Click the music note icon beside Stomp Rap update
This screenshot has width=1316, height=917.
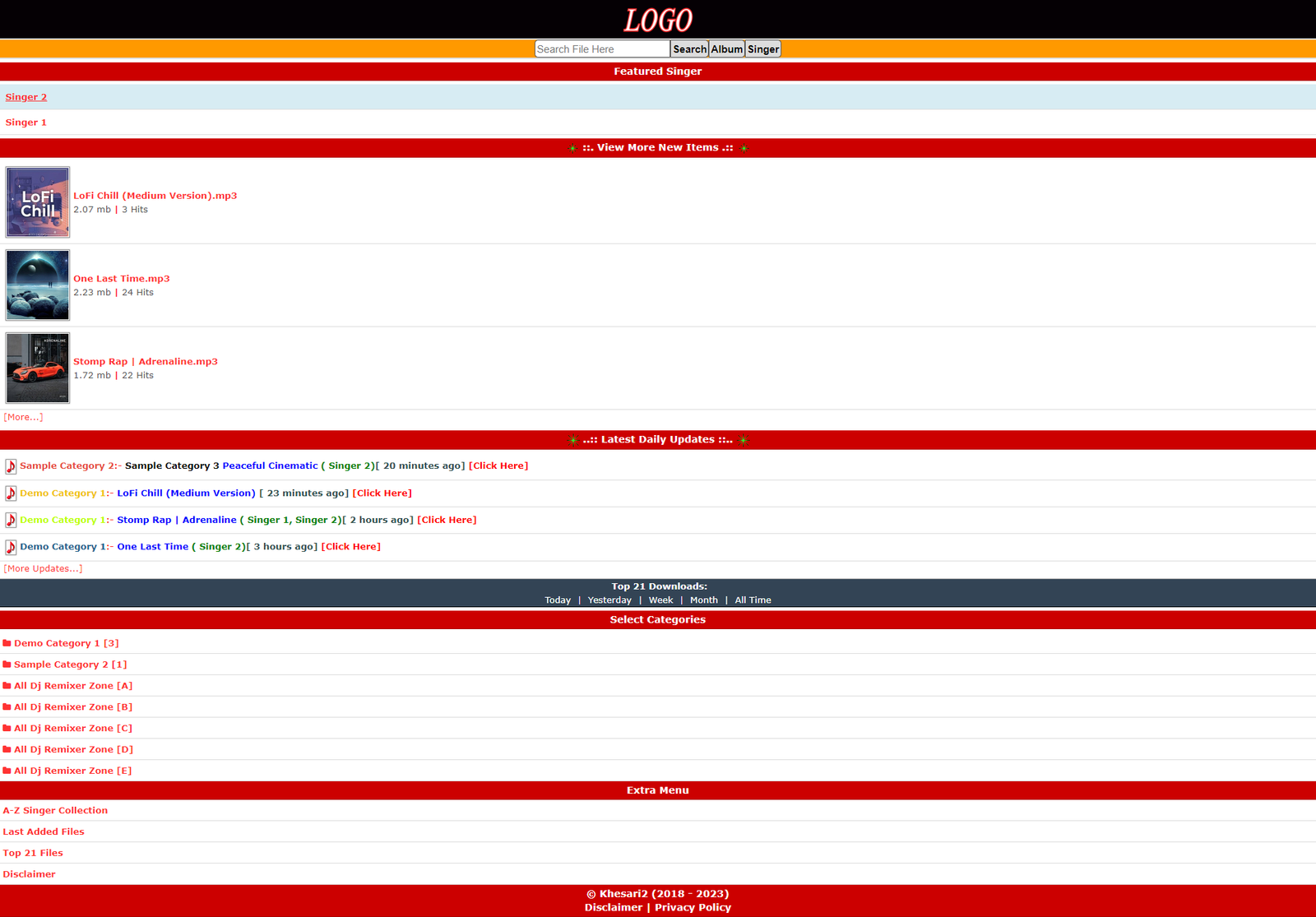[x=11, y=520]
